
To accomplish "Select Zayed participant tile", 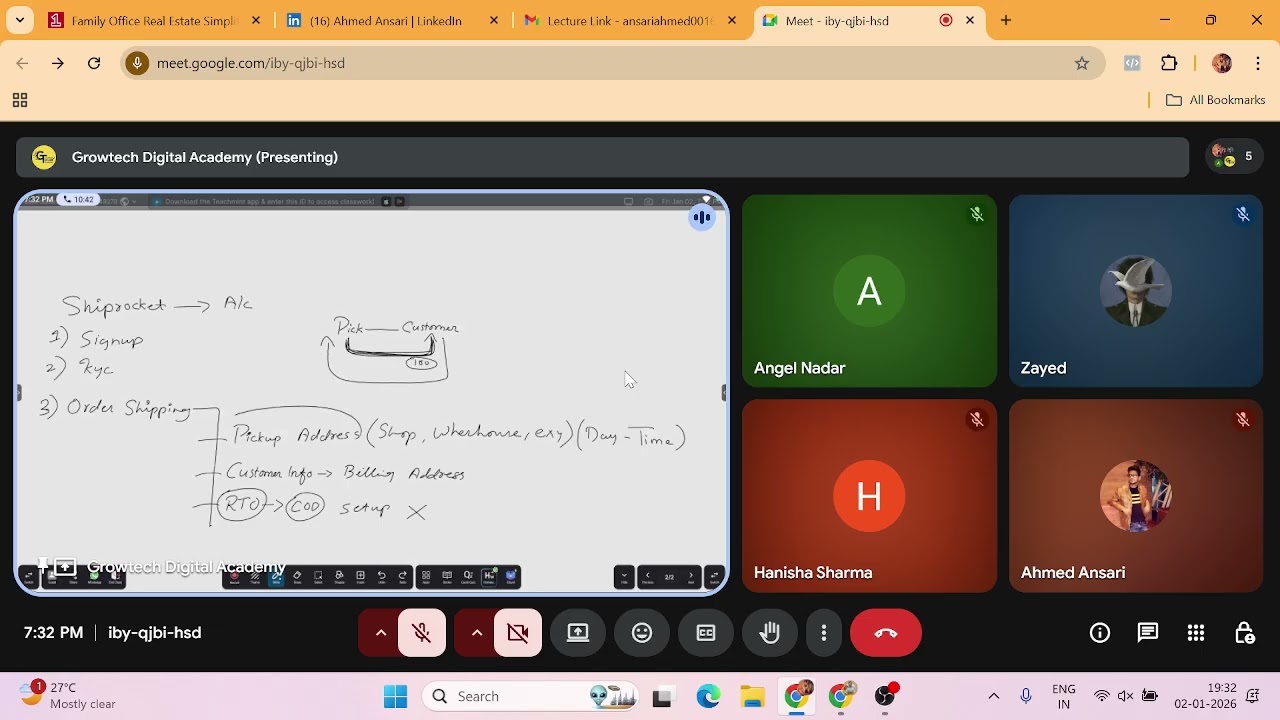I will (1136, 291).
